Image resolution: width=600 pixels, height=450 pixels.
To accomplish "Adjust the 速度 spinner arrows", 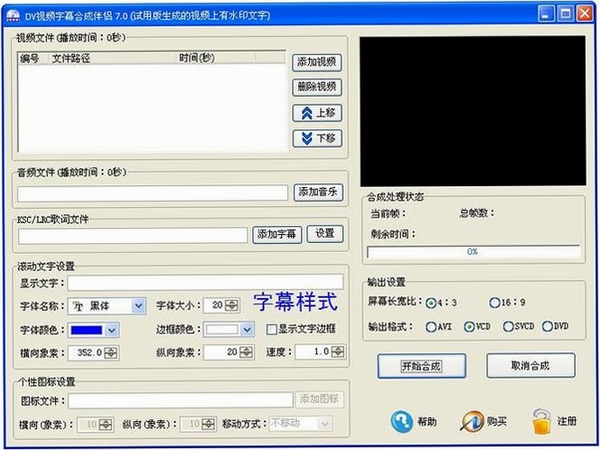I will [338, 352].
